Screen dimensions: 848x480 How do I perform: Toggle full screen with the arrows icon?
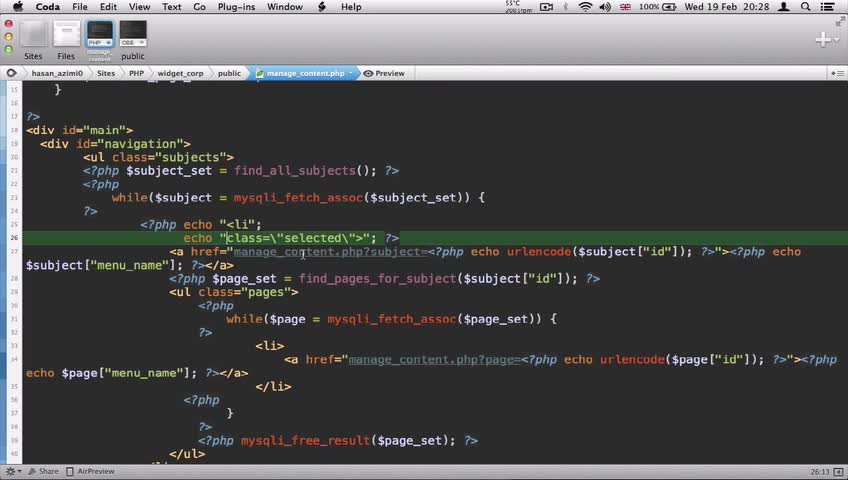840,22
